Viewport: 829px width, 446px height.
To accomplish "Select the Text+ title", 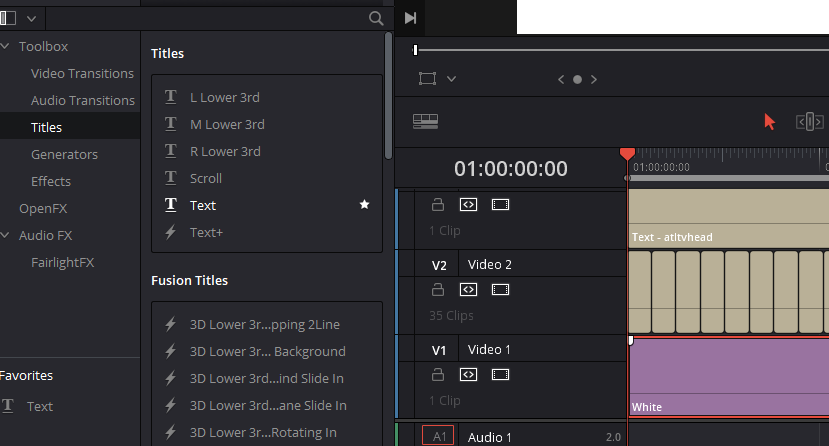I will click(x=206, y=232).
